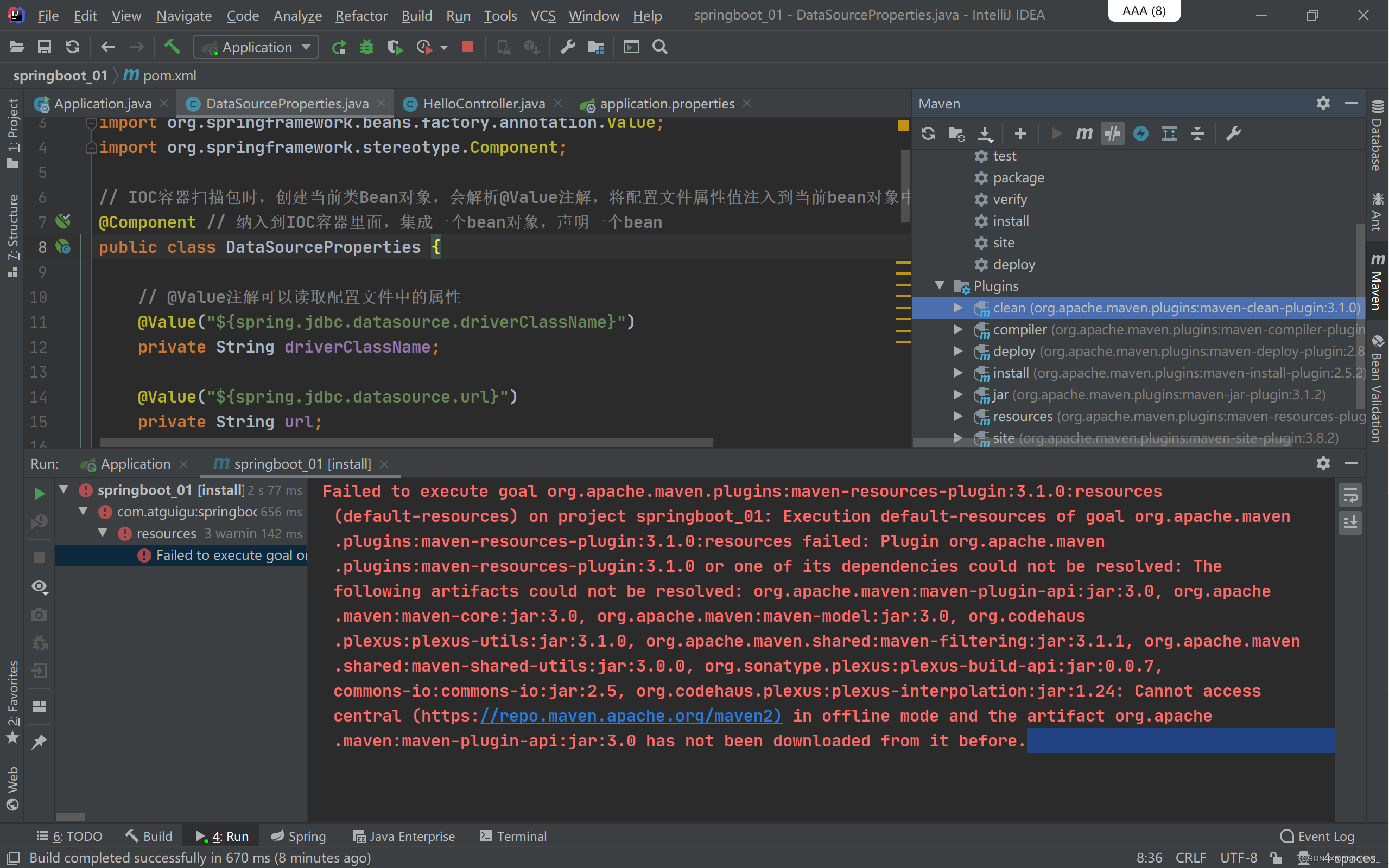Open the Refactor menu
1389x868 pixels.
click(x=361, y=16)
